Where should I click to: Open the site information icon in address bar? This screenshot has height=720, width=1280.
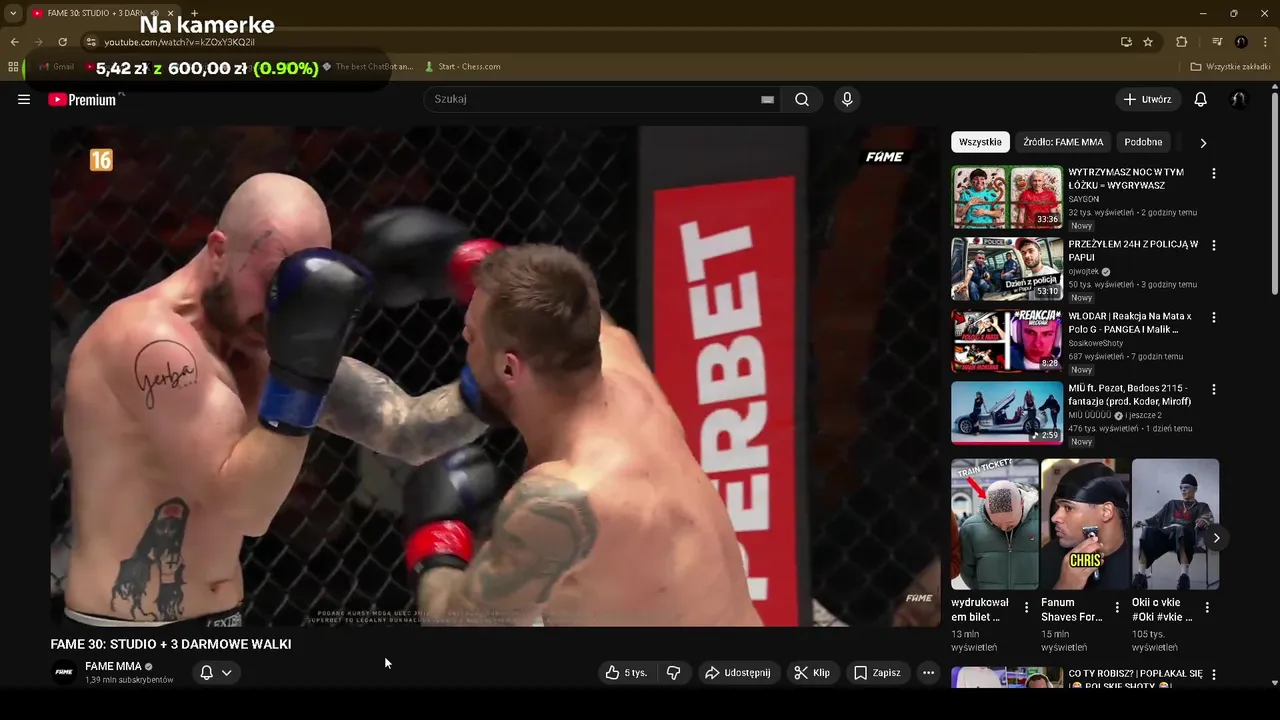click(91, 42)
